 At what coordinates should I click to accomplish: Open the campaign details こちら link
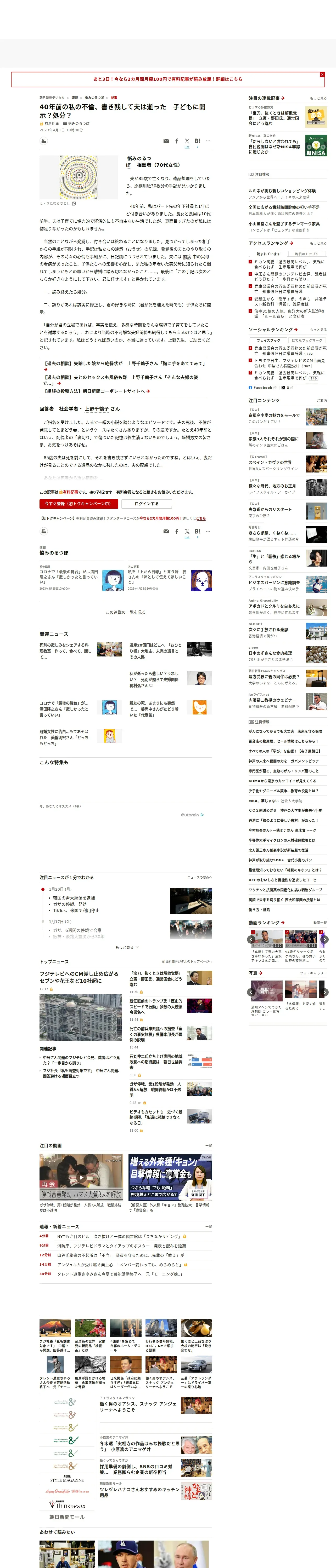201,518
